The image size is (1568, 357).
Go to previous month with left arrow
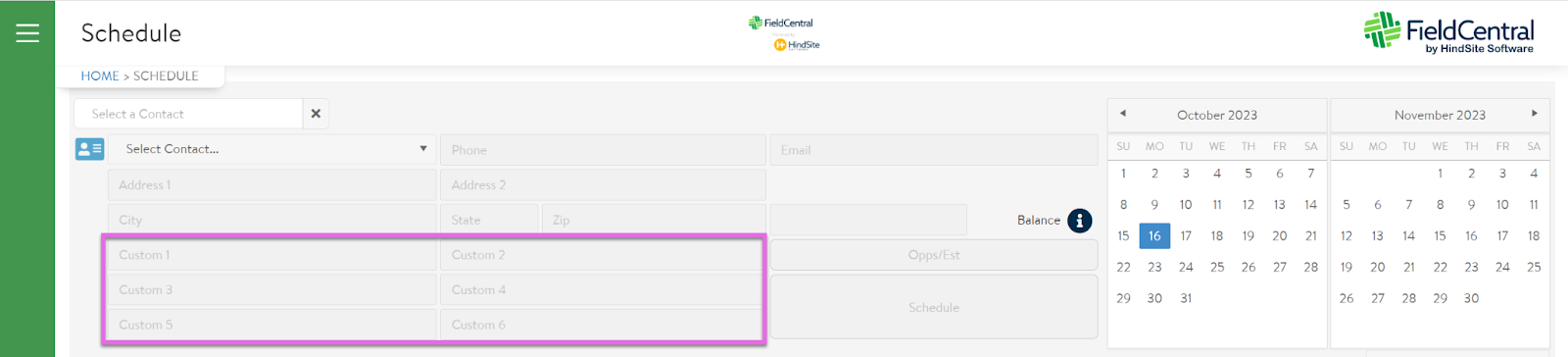[x=1123, y=114]
